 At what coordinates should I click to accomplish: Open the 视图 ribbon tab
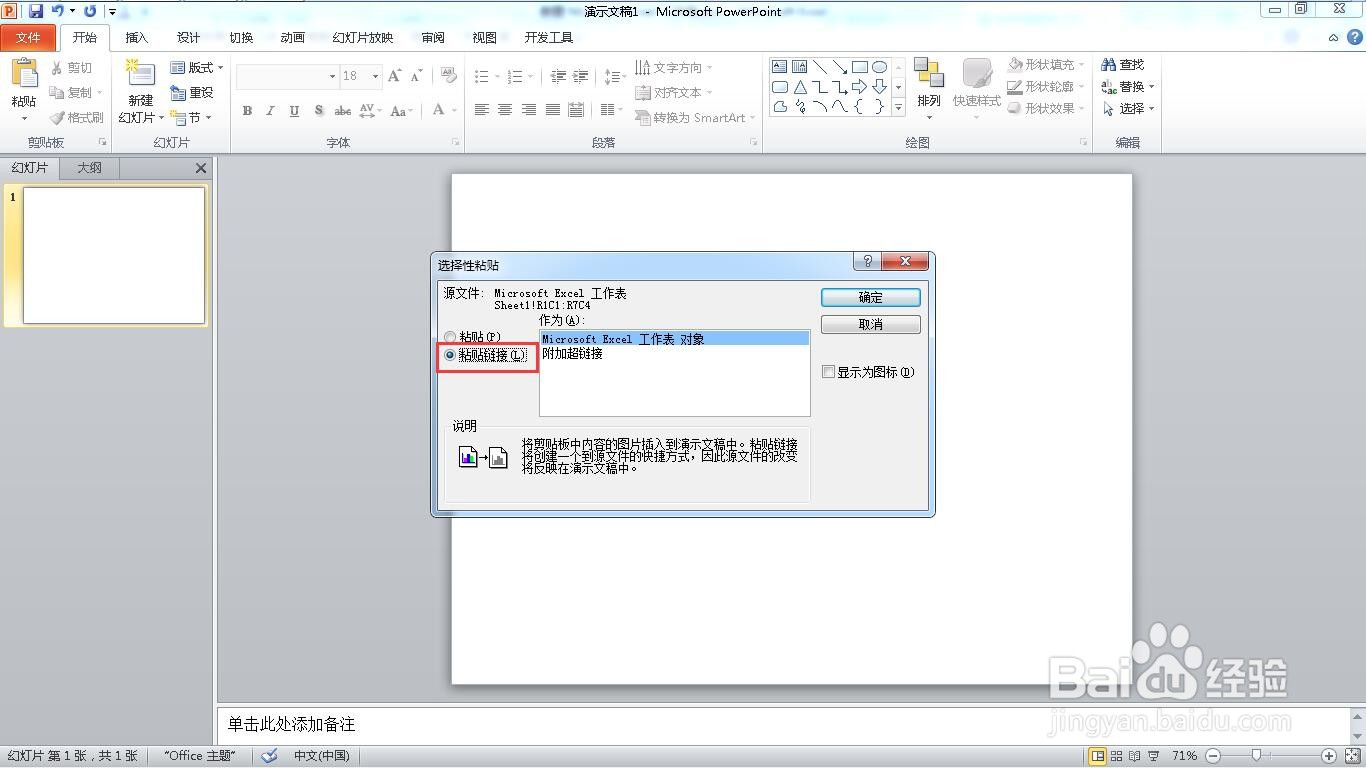[x=484, y=38]
